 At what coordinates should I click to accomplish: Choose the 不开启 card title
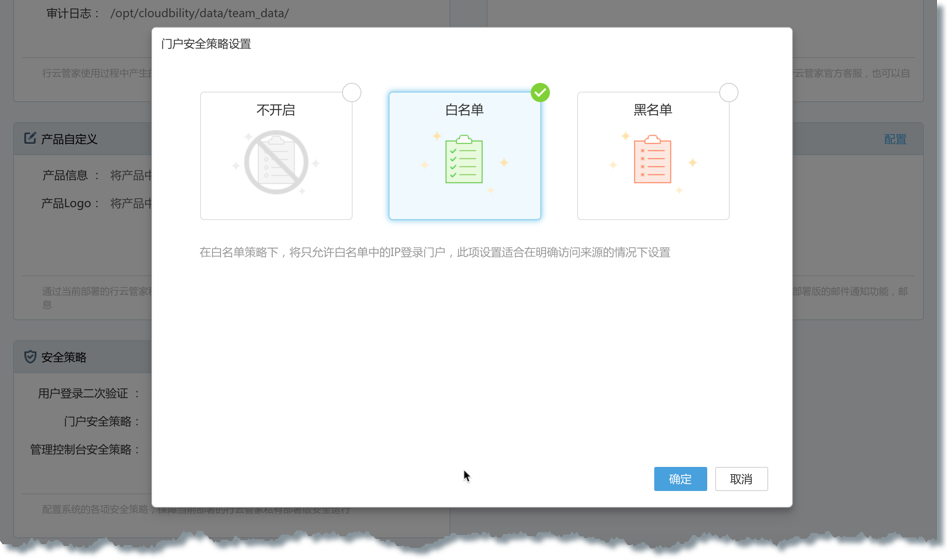(276, 110)
